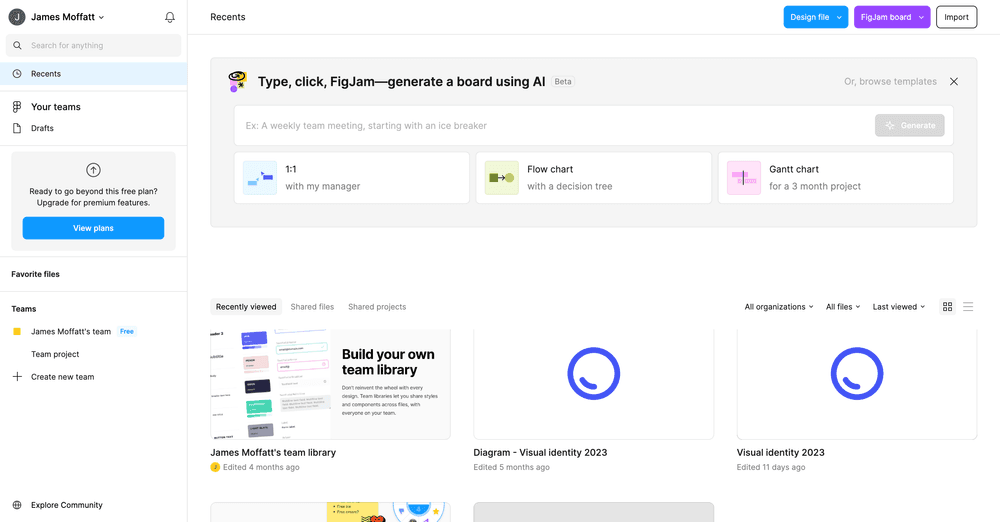Open the Last viewed sort dropdown
Viewport: 1000px width, 522px height.
click(898, 307)
